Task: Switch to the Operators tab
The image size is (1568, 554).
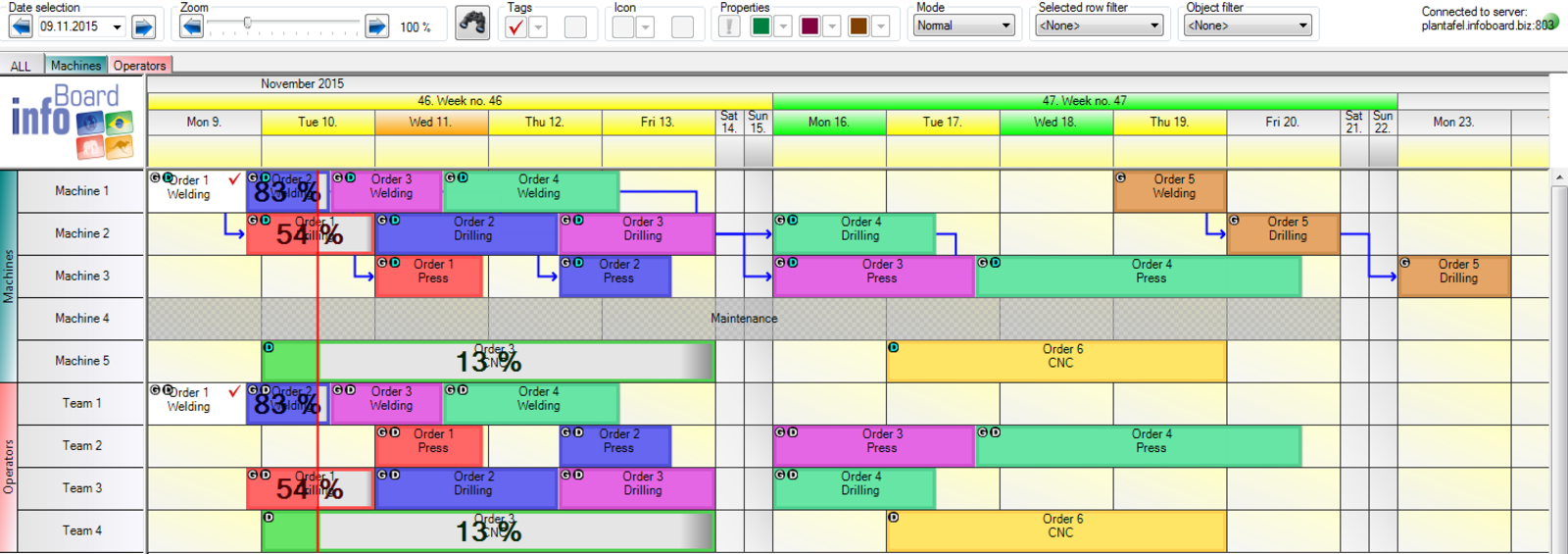Action: click(139, 66)
